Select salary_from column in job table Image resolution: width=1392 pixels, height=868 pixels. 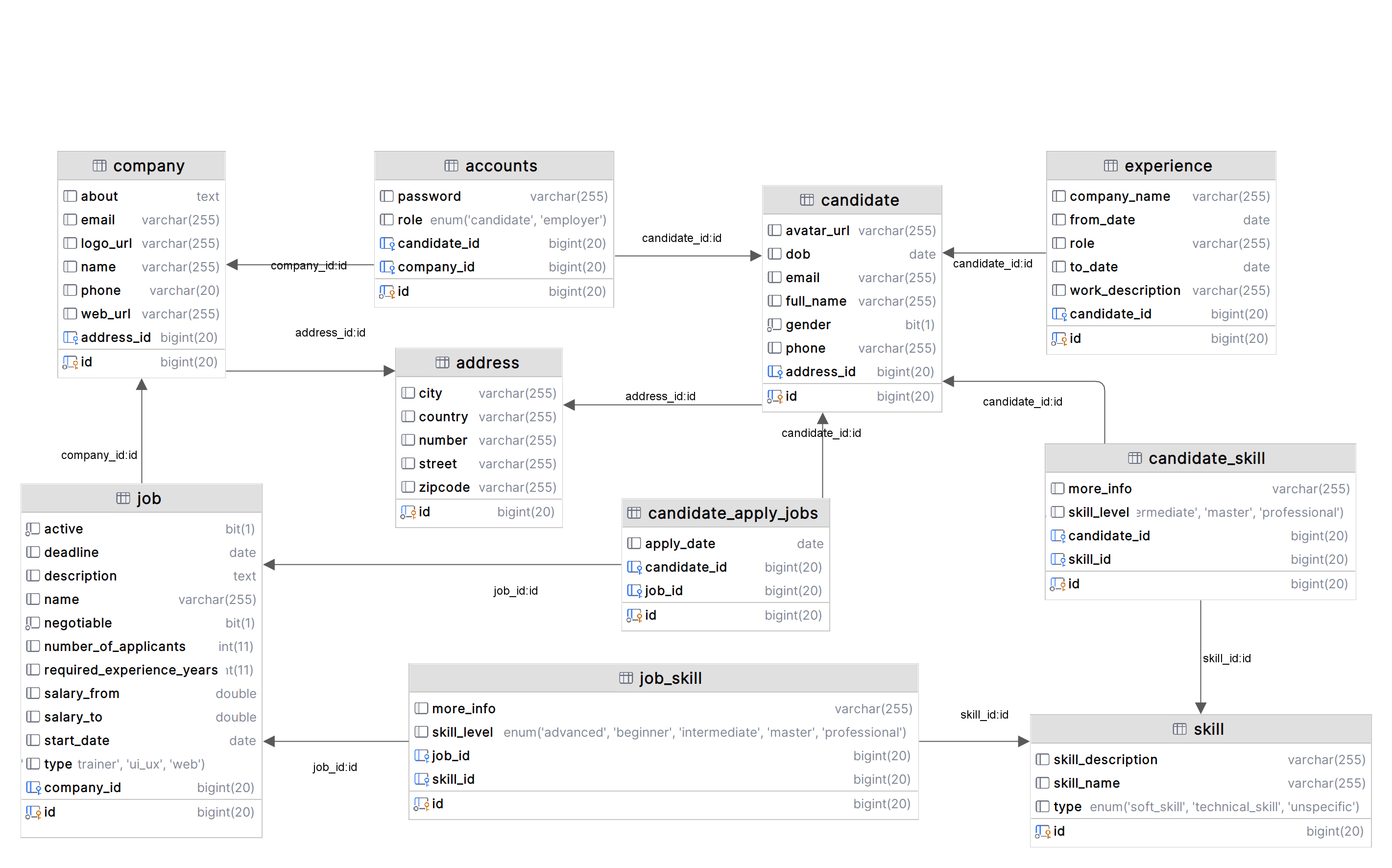point(141,694)
